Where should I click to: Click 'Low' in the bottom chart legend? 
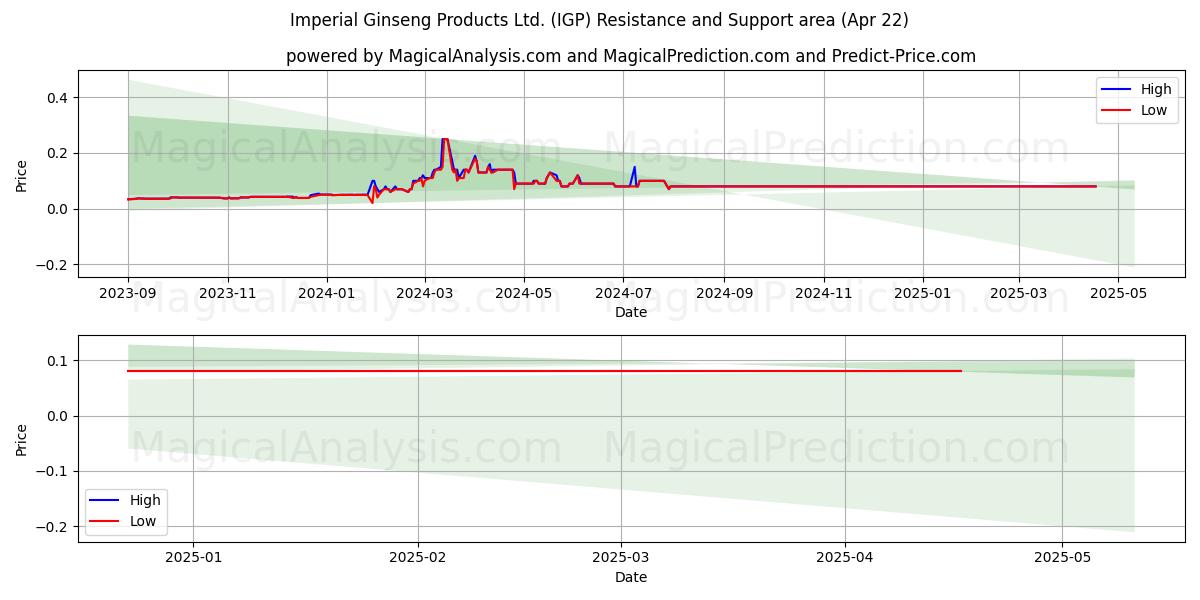(143, 521)
